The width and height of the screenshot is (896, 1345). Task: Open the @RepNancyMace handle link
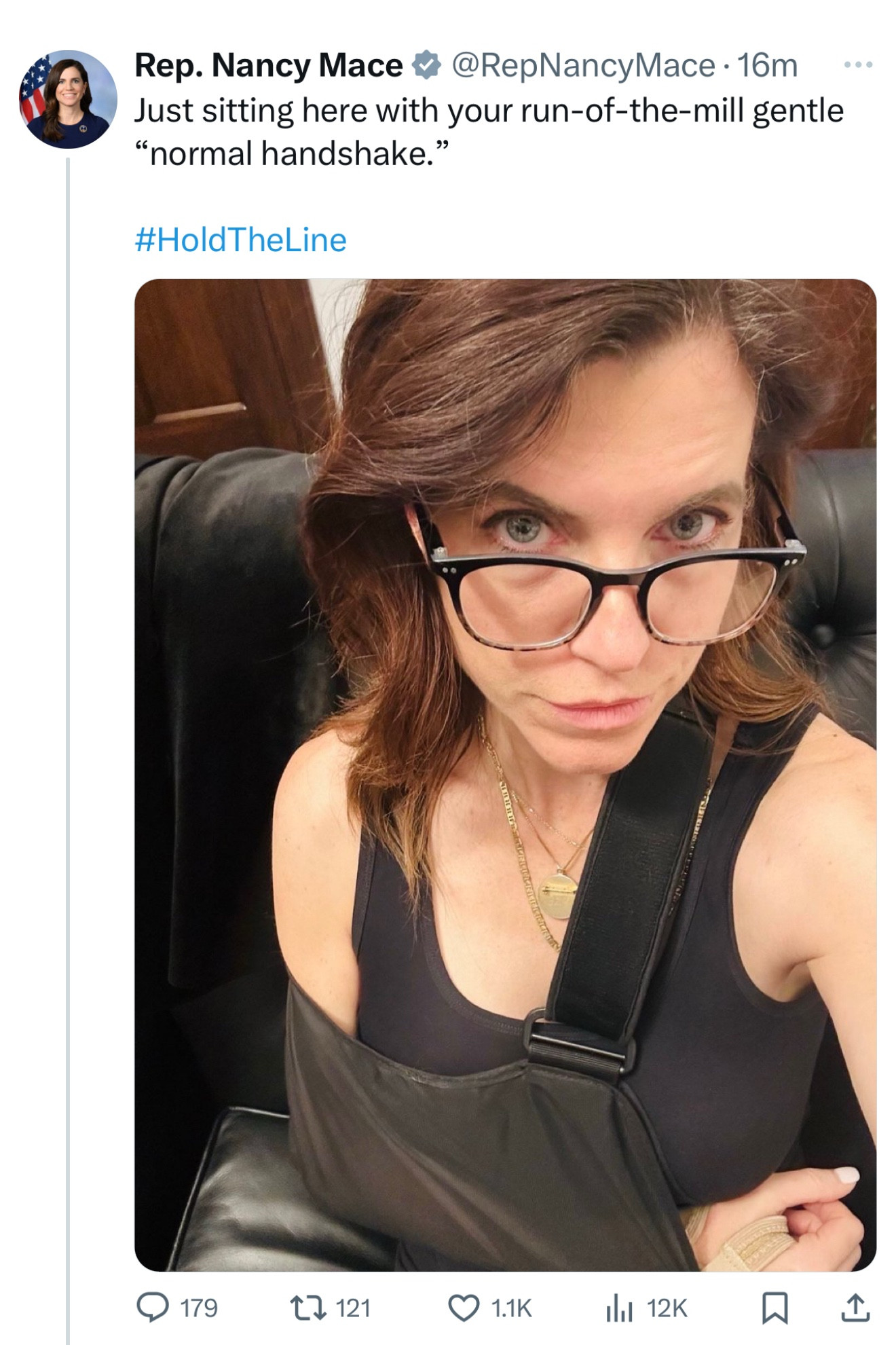(583, 66)
